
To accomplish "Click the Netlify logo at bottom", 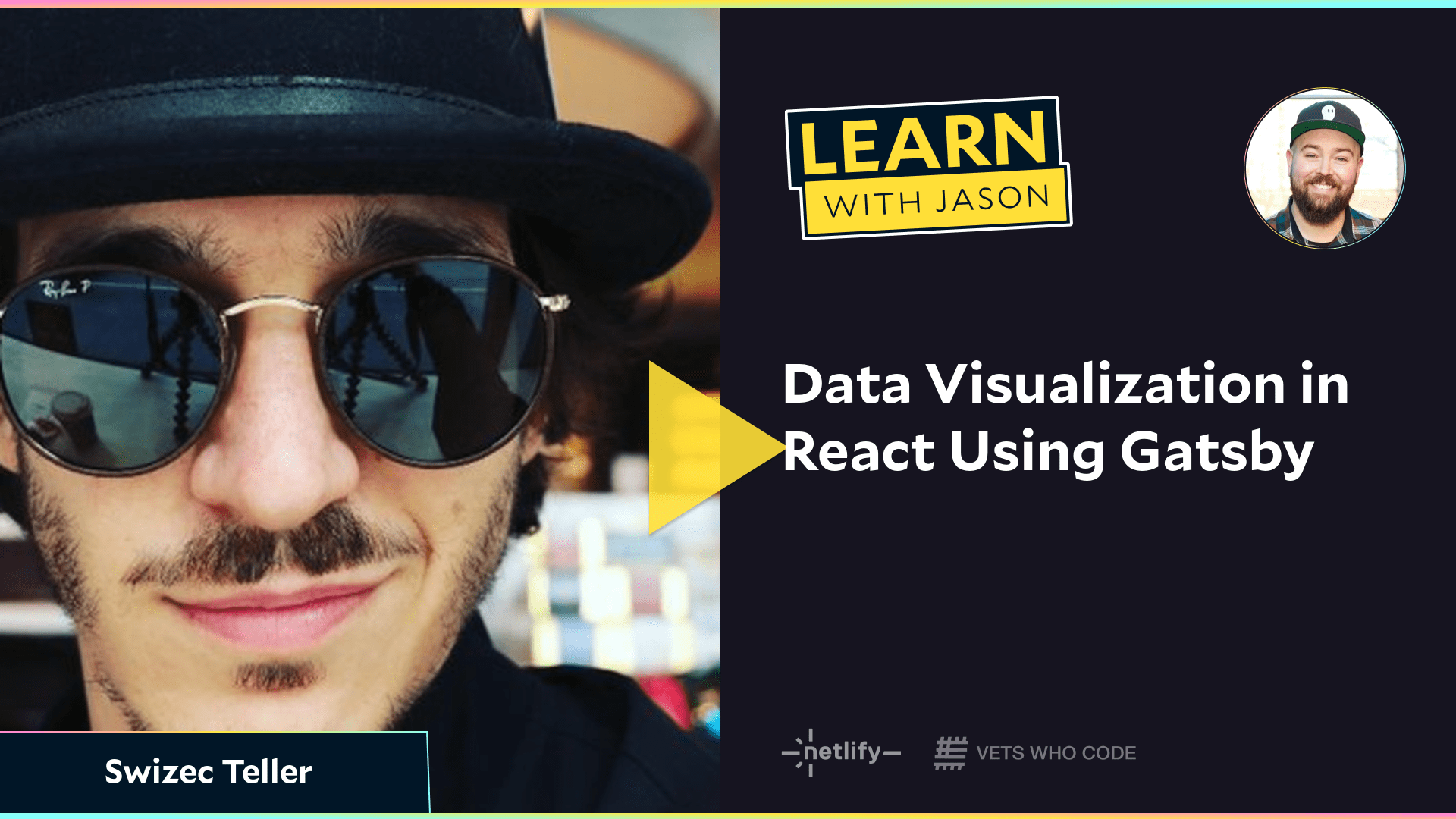I will (839, 752).
